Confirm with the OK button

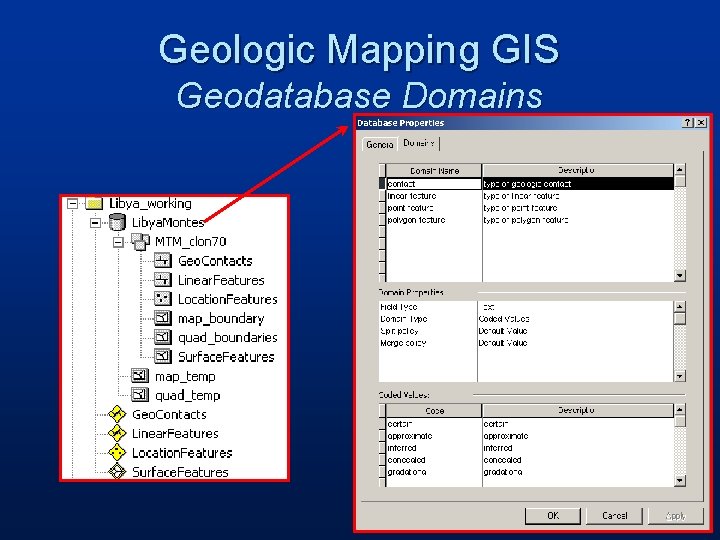(x=553, y=516)
